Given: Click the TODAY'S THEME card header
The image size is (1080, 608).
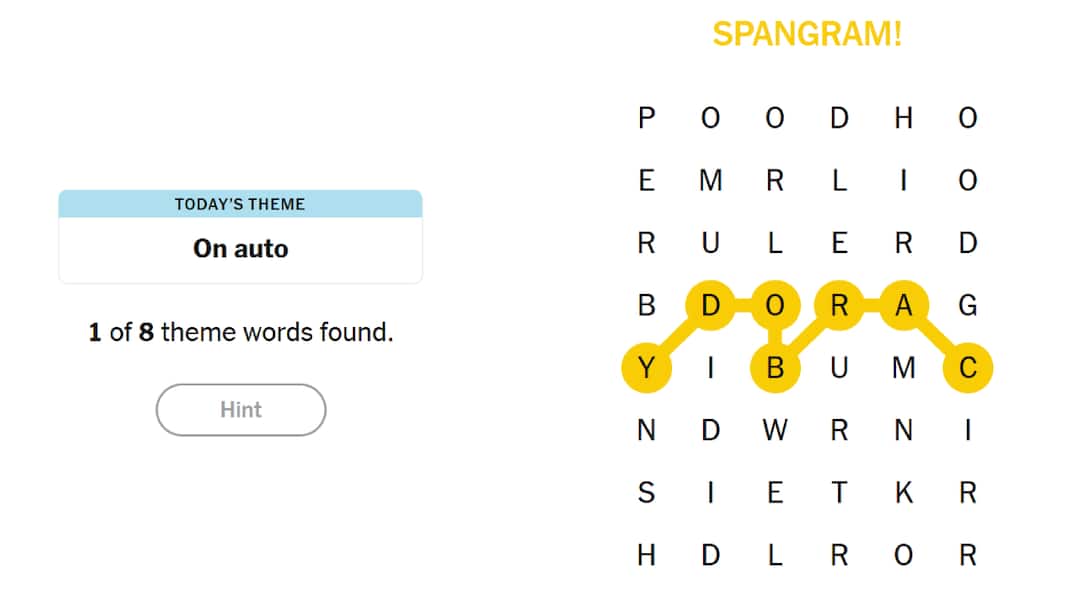Looking at the screenshot, I should point(240,204).
